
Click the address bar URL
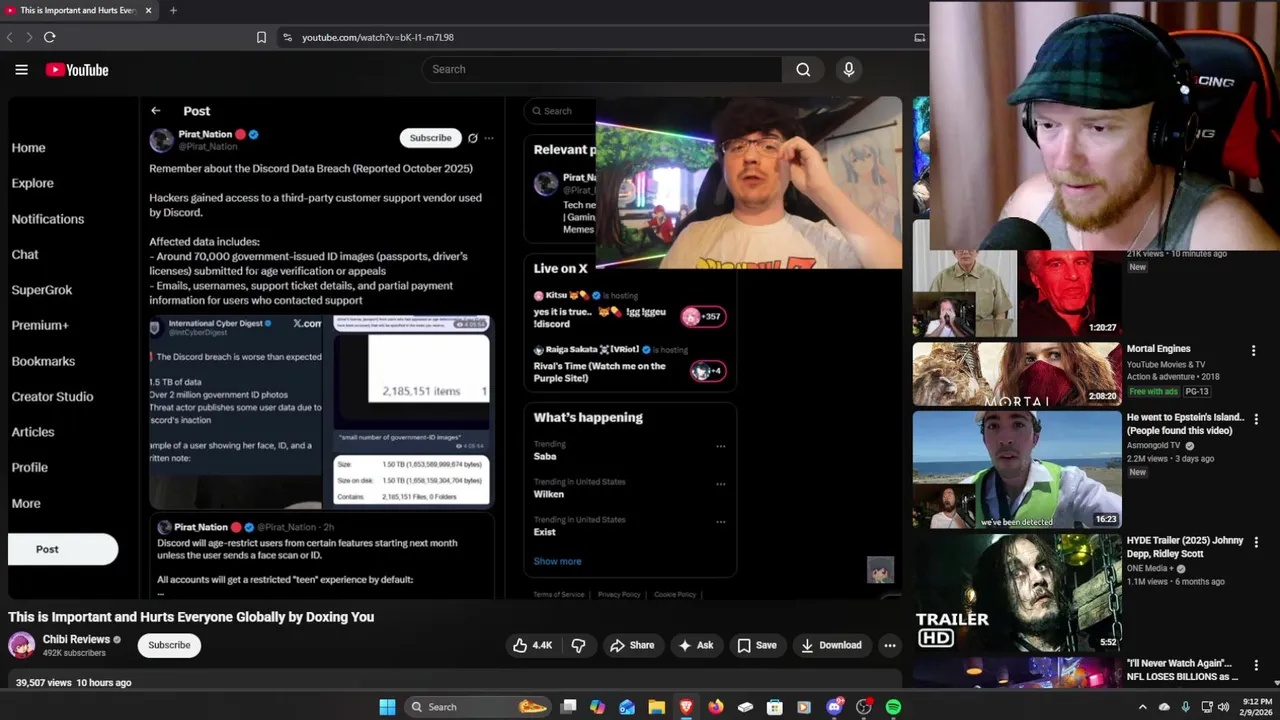pos(378,37)
